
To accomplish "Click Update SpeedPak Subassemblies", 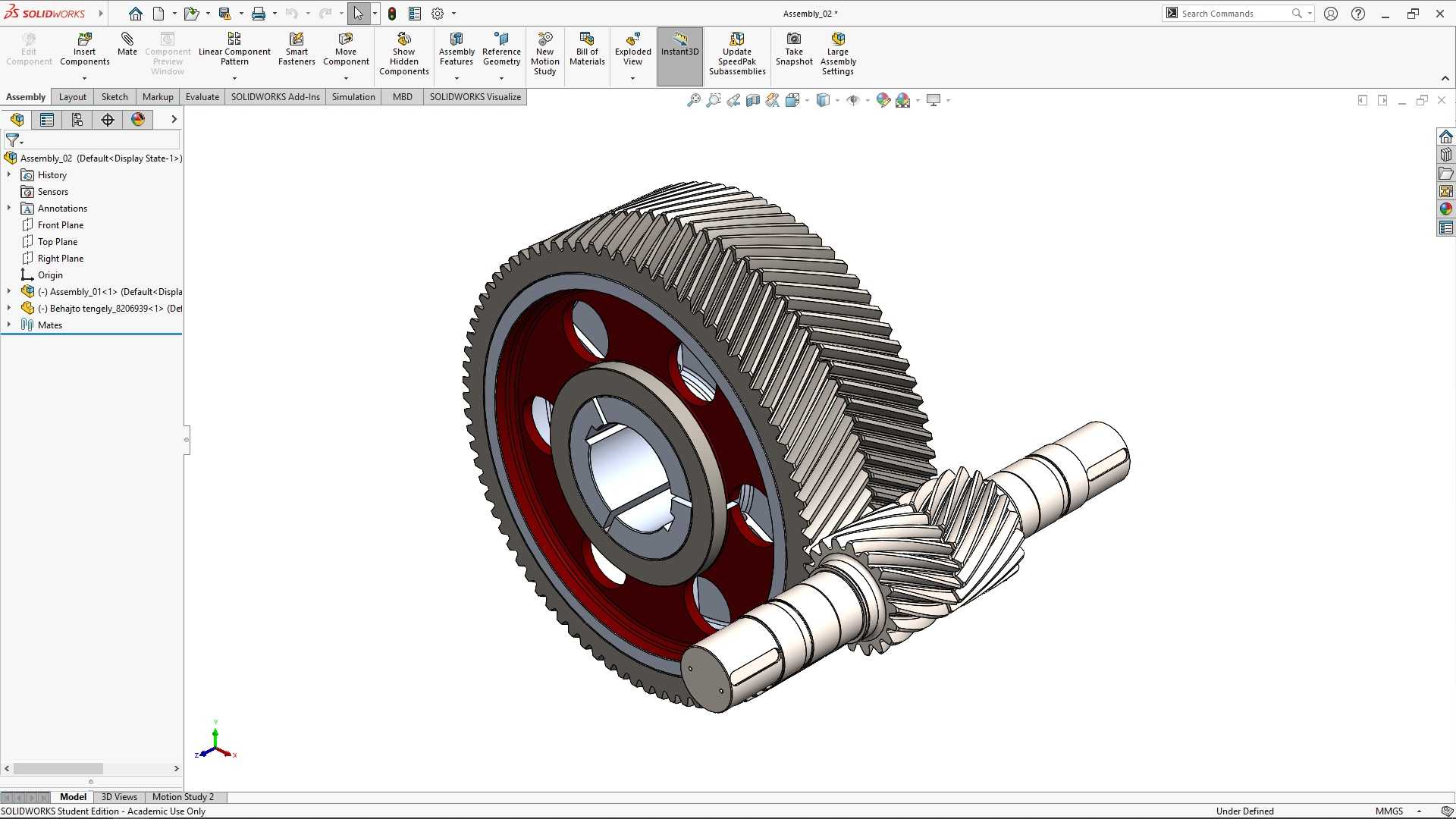I will click(737, 54).
